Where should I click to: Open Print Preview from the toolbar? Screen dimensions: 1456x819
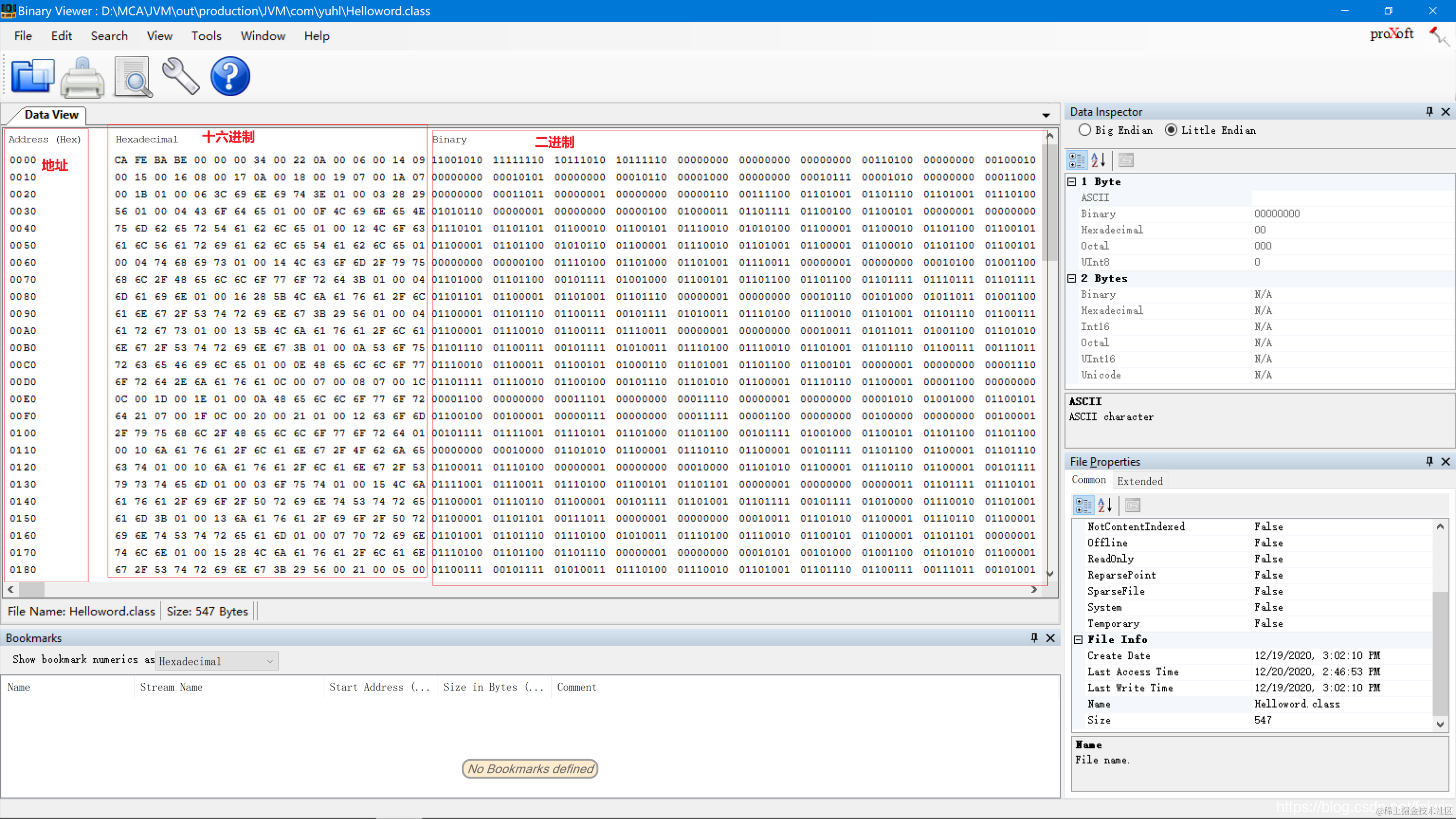[x=133, y=77]
